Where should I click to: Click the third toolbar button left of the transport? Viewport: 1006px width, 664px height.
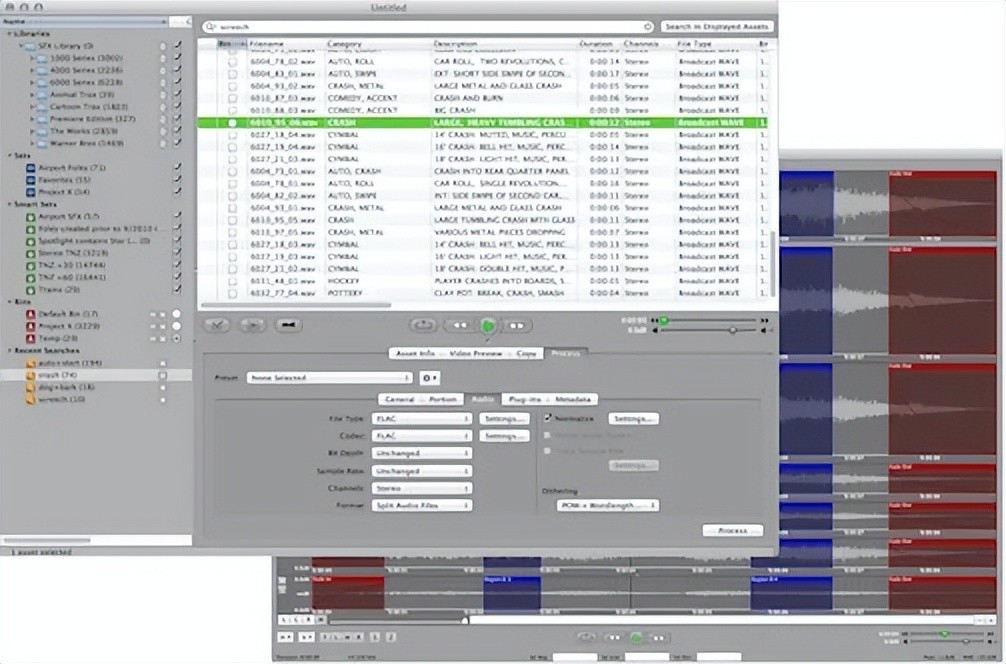point(288,325)
